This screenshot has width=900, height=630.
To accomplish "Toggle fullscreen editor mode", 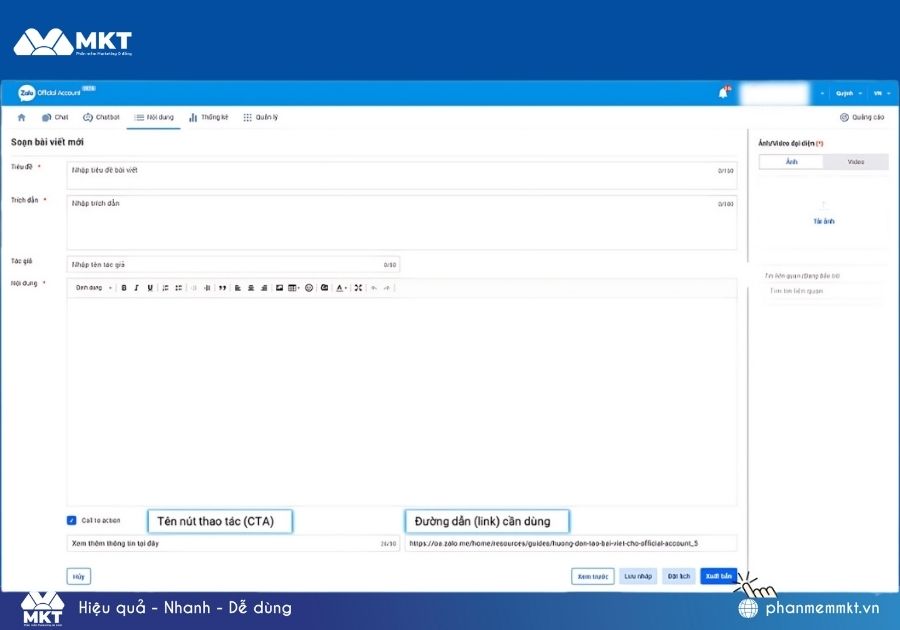I will click(x=358, y=288).
